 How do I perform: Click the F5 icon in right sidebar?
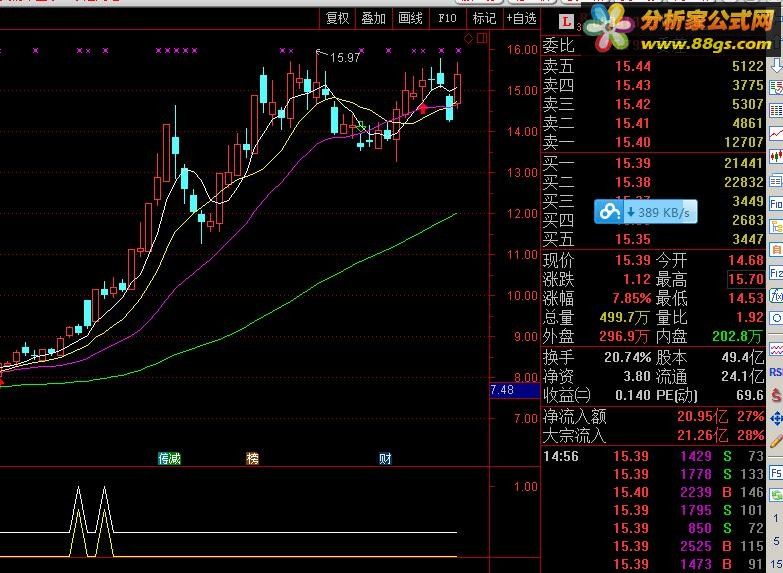coord(776,473)
